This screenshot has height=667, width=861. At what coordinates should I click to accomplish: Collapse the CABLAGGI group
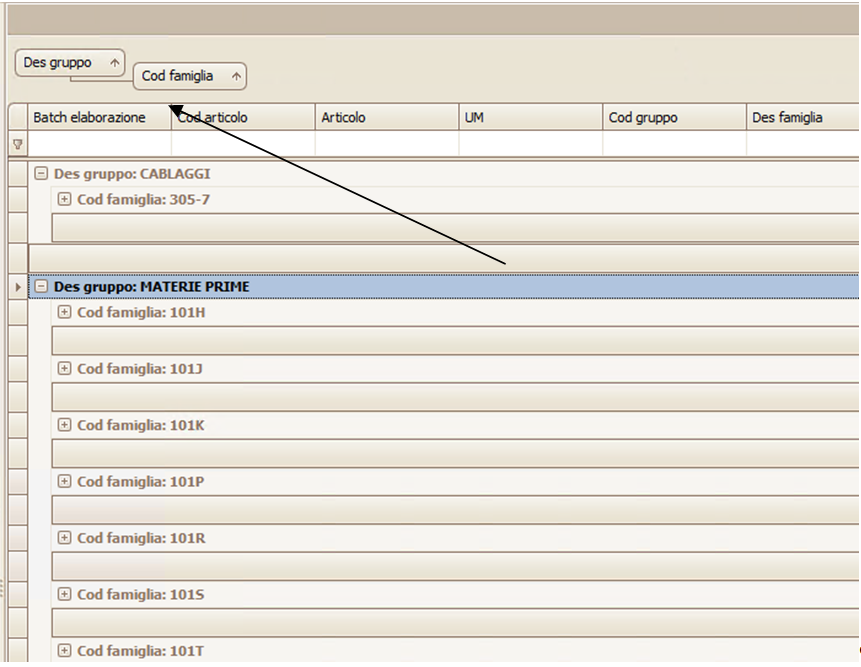(42, 173)
